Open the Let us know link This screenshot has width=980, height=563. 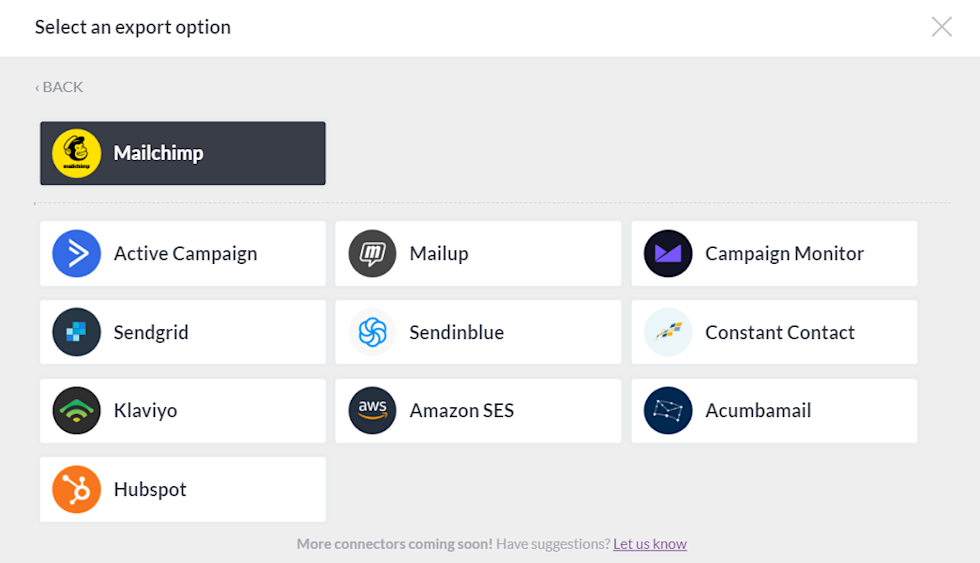650,544
